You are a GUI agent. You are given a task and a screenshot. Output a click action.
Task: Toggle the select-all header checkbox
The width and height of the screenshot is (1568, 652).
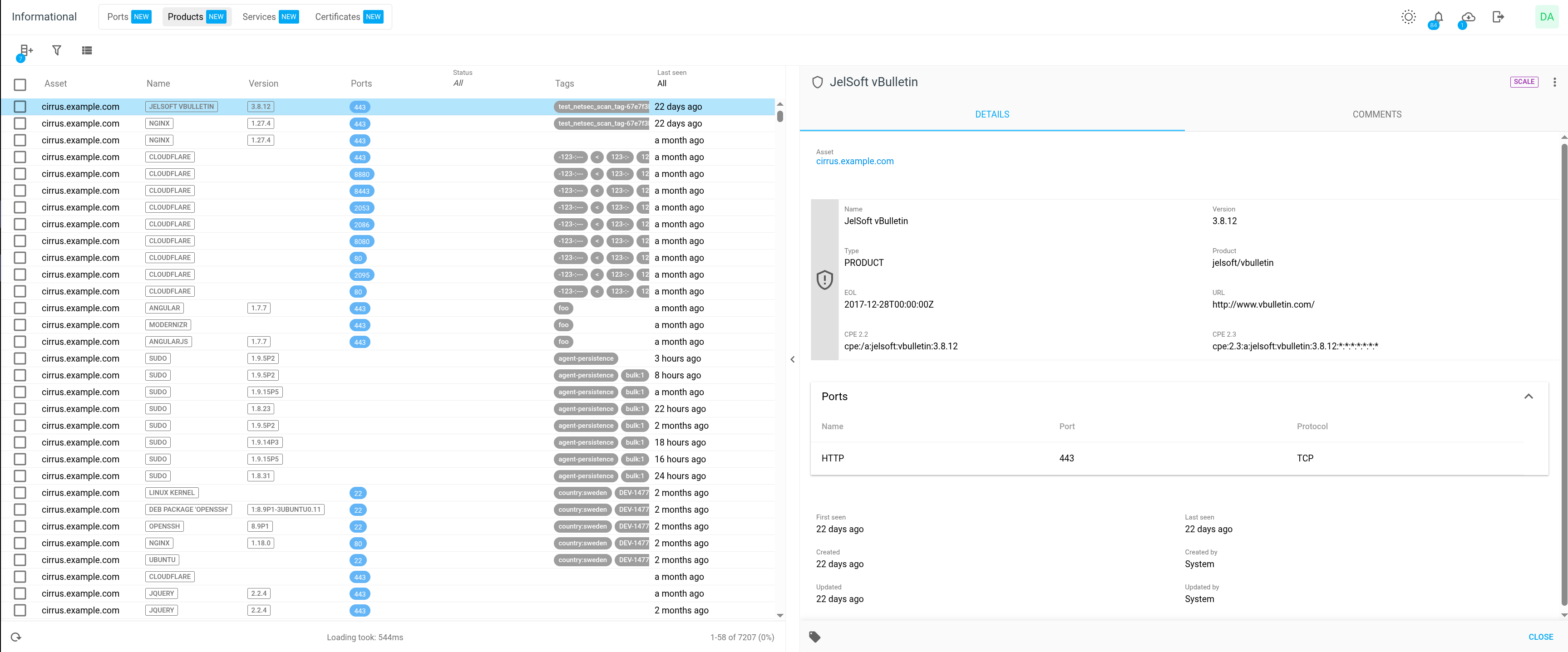point(20,84)
